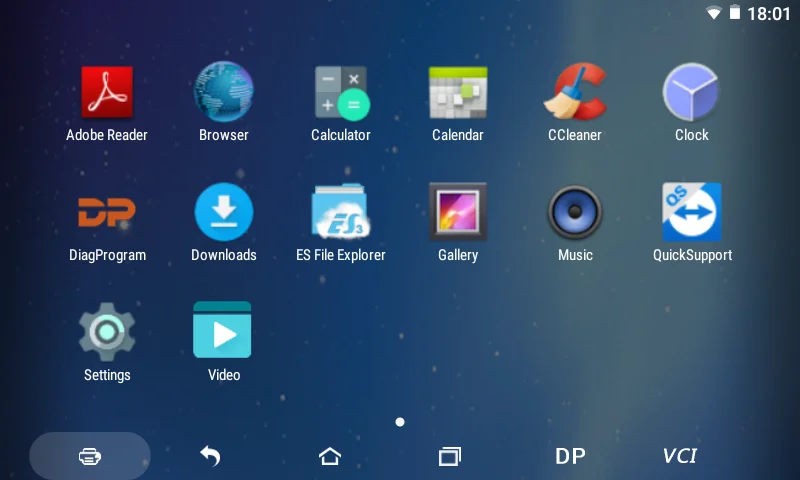The width and height of the screenshot is (800, 480).
Task: Launch CCleaner
Action: coord(575,92)
